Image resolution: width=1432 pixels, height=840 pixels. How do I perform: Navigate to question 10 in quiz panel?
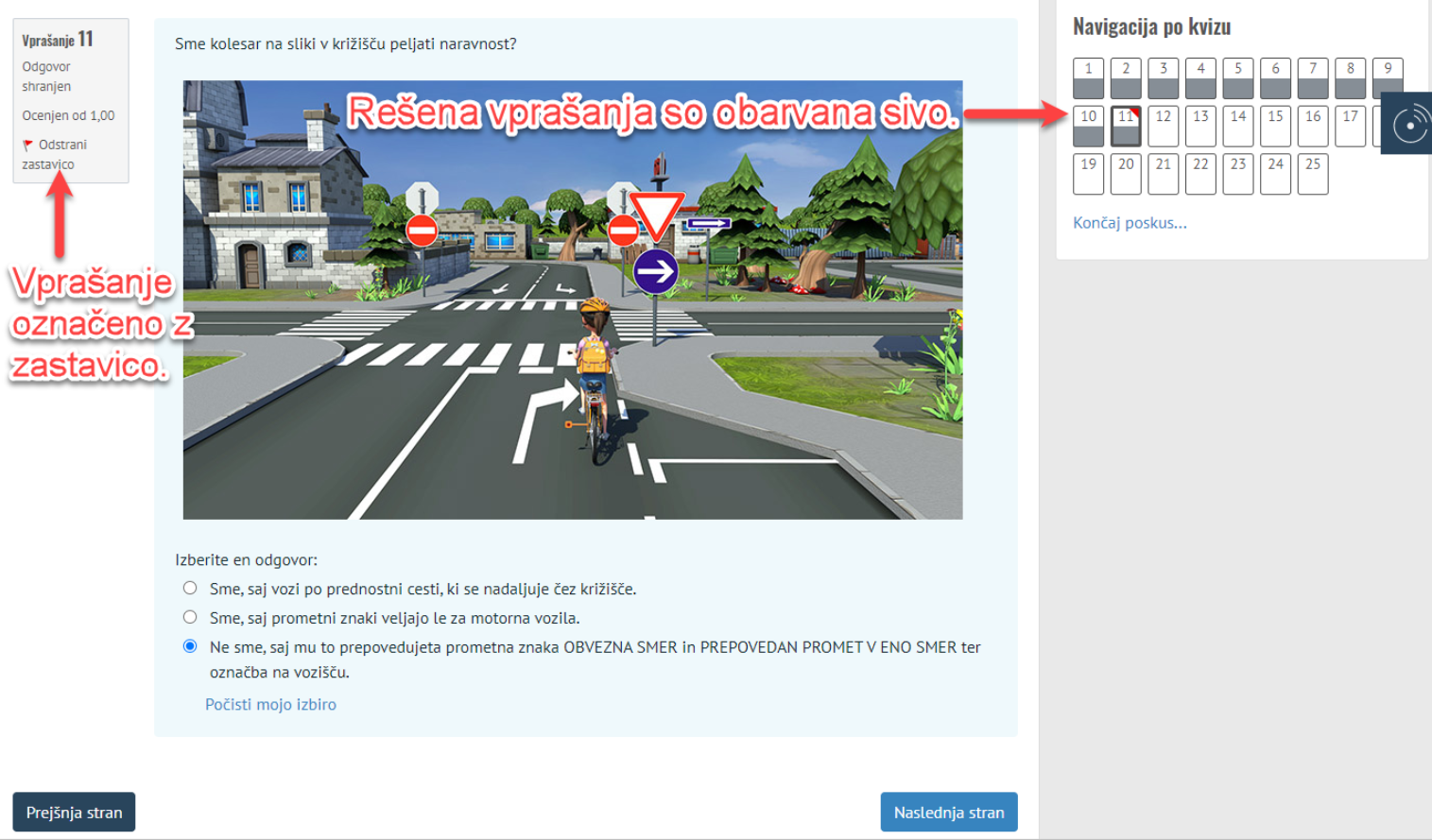pos(1088,127)
